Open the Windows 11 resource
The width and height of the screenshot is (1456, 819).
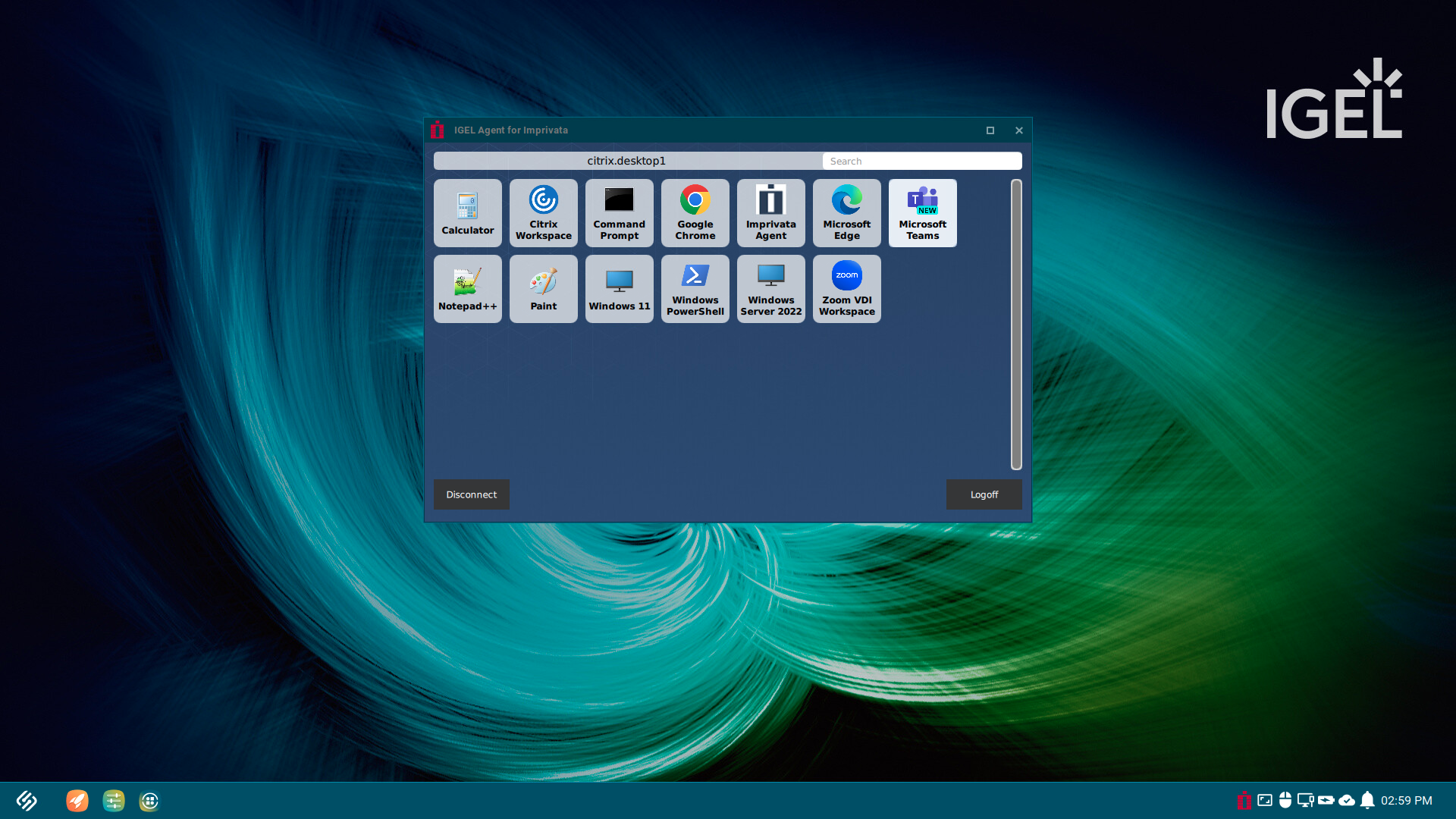click(619, 289)
